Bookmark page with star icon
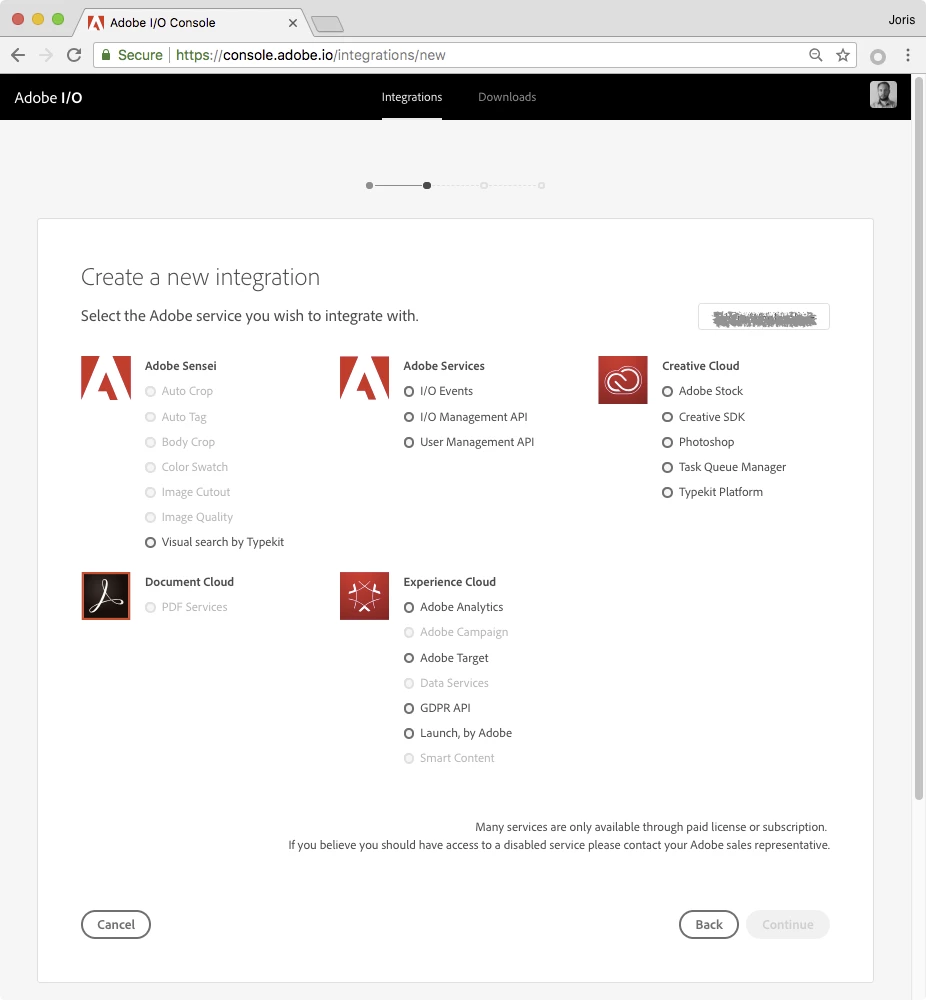This screenshot has height=1000, width=926. tap(843, 55)
